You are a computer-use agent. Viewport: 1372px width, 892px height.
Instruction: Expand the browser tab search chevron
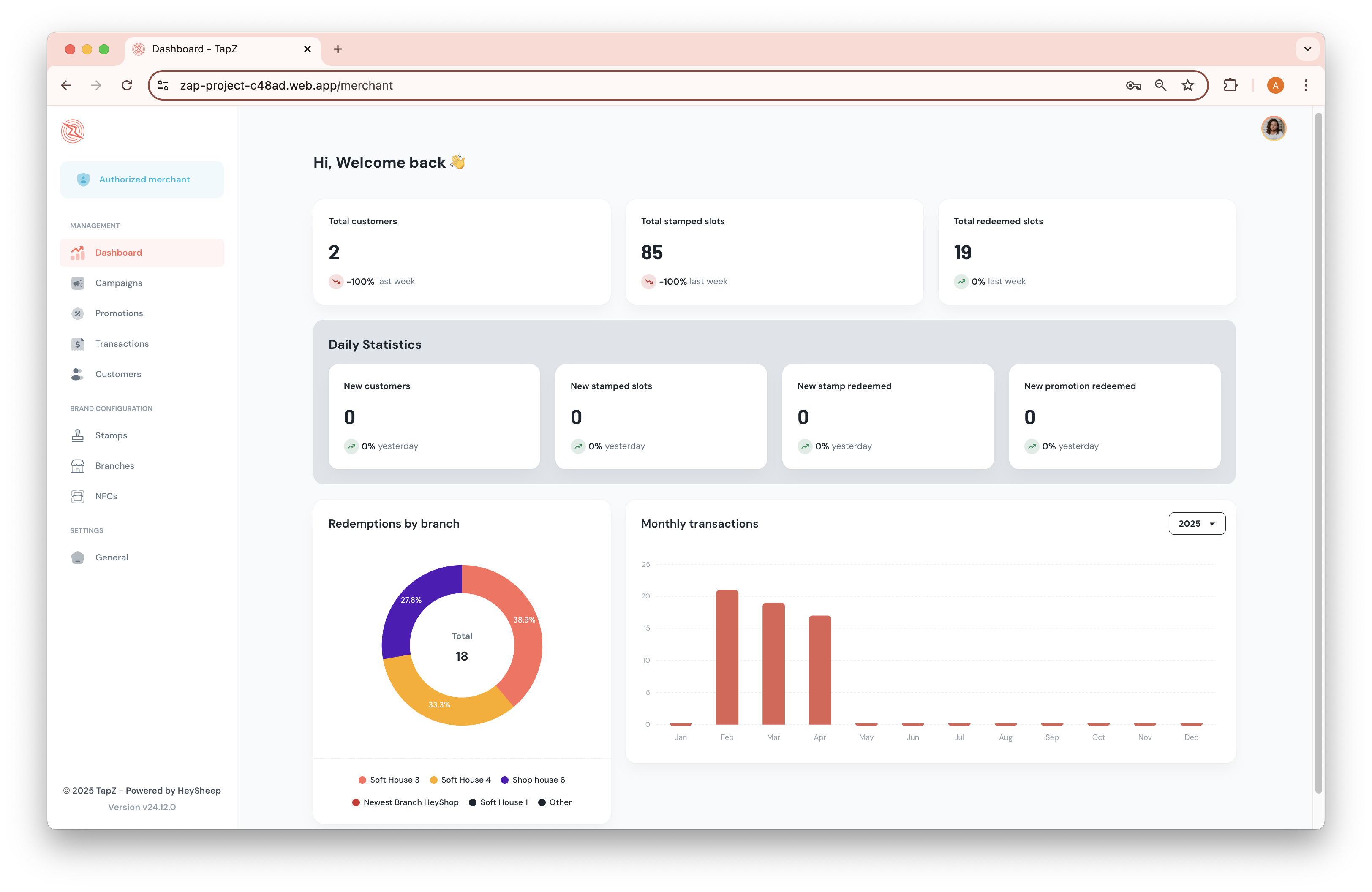pyautogui.click(x=1307, y=49)
